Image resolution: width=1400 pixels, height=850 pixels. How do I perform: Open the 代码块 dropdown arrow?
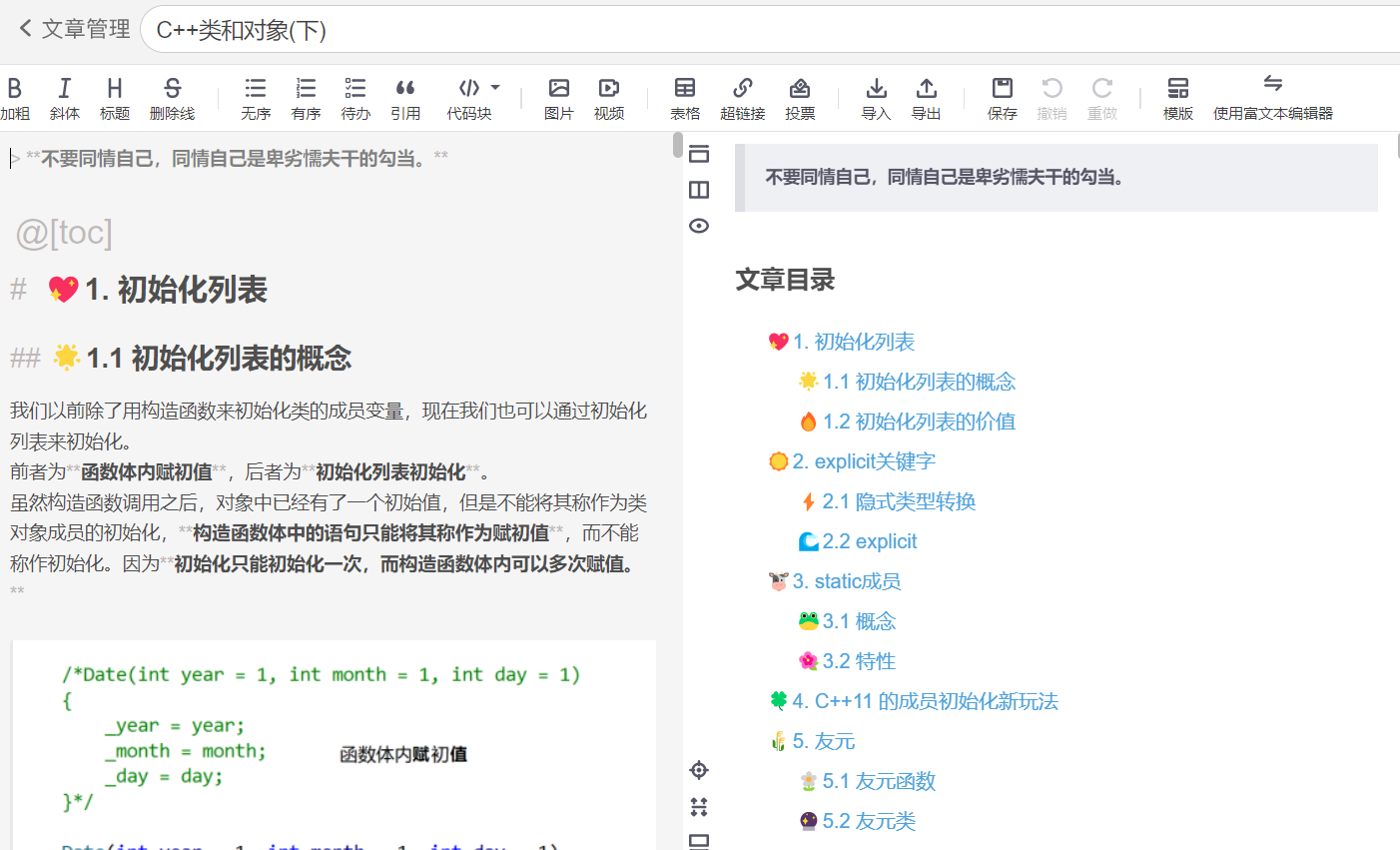pos(495,88)
